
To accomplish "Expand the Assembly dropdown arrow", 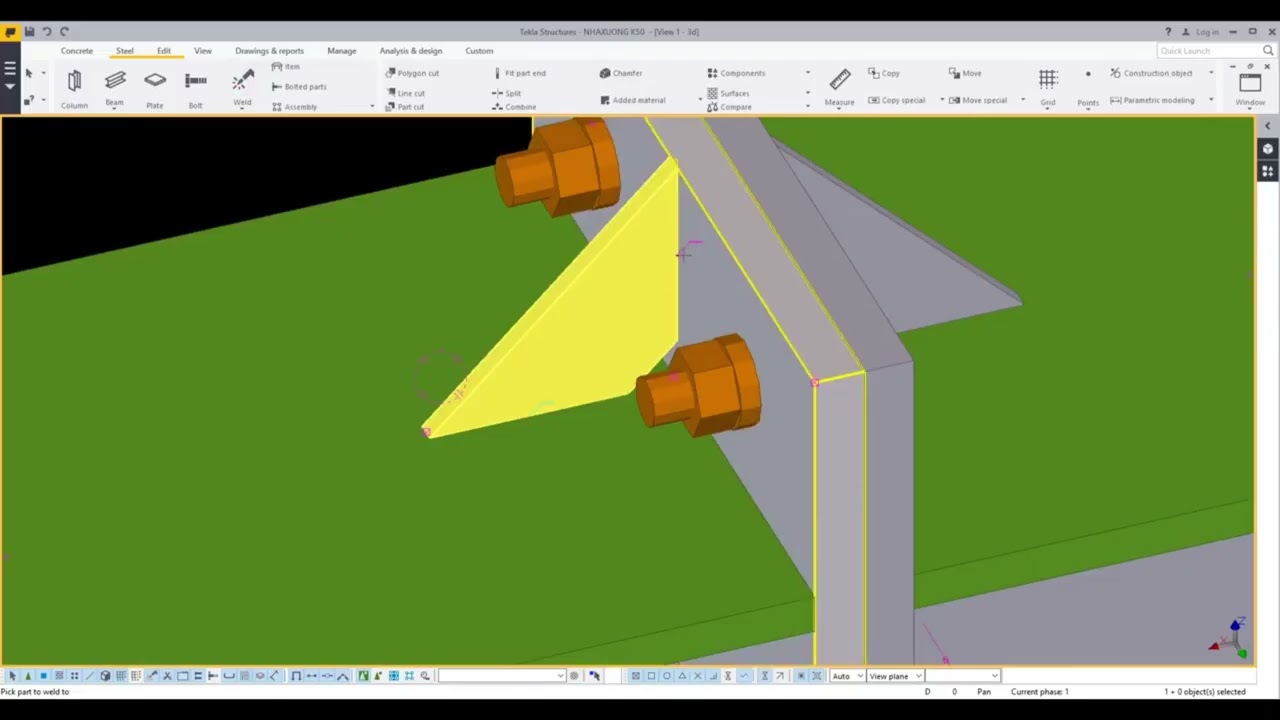I will click(x=372, y=107).
